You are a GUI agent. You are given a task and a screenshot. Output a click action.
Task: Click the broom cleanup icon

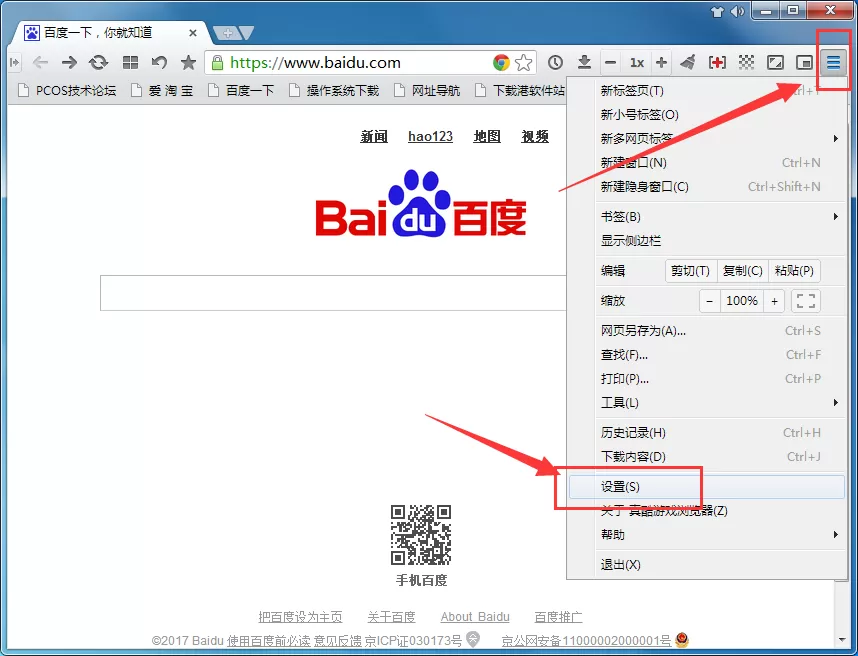(688, 63)
